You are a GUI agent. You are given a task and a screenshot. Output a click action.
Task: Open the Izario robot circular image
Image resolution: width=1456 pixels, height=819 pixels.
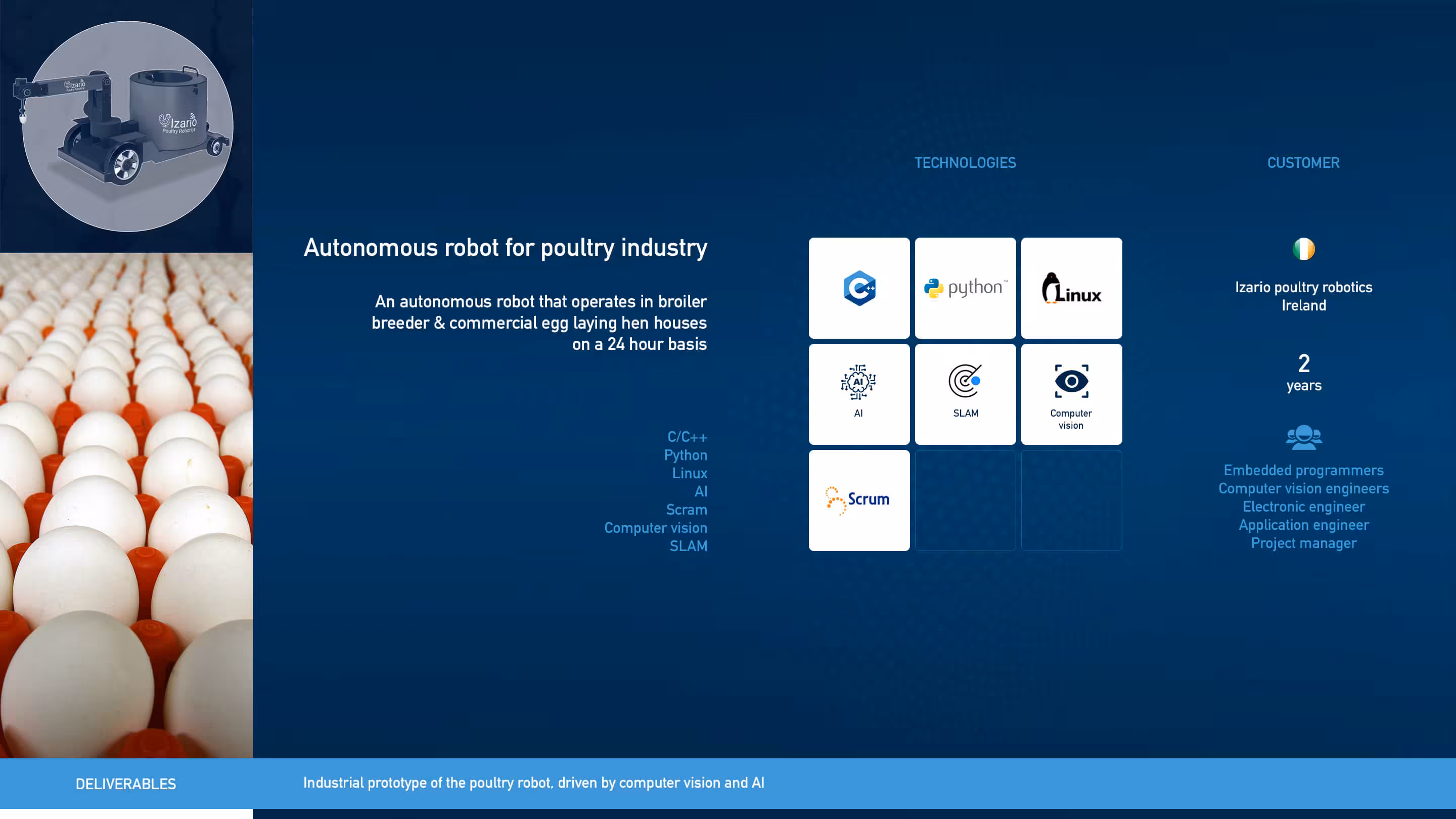click(128, 126)
